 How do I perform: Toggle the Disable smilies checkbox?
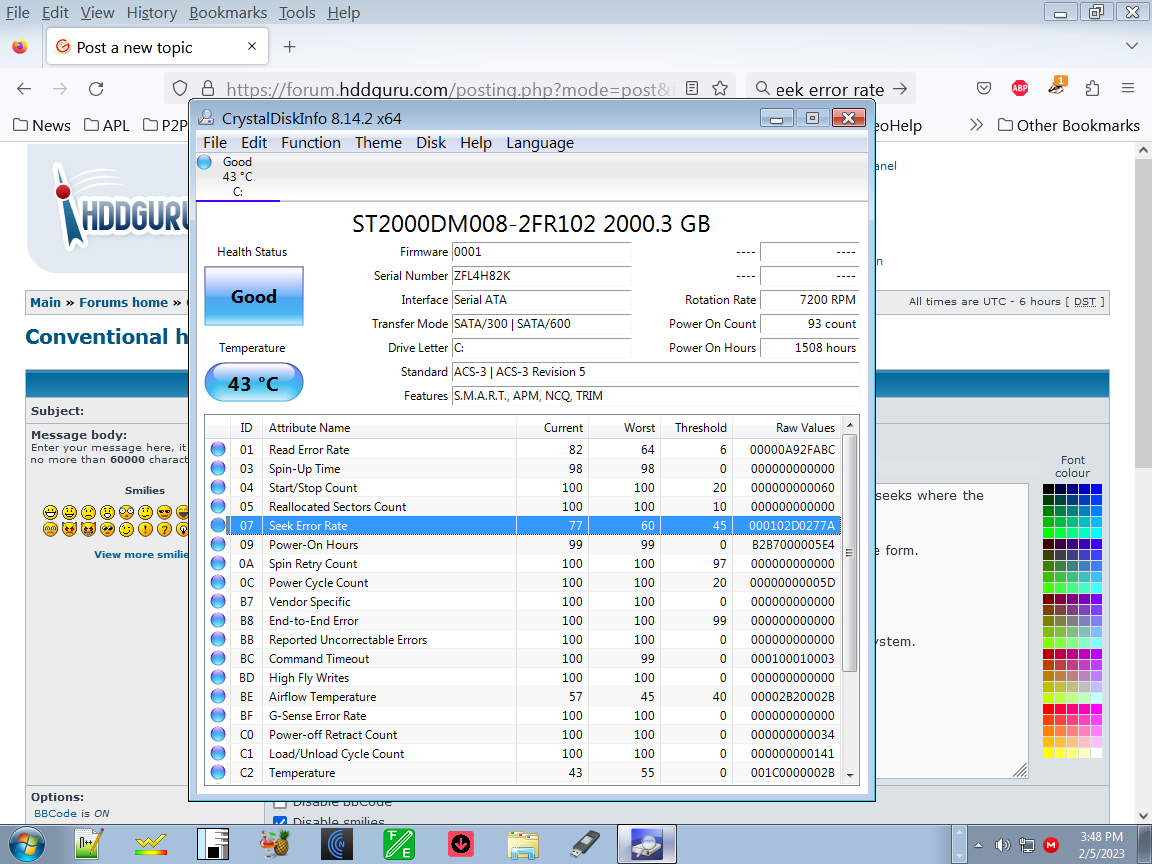280,821
